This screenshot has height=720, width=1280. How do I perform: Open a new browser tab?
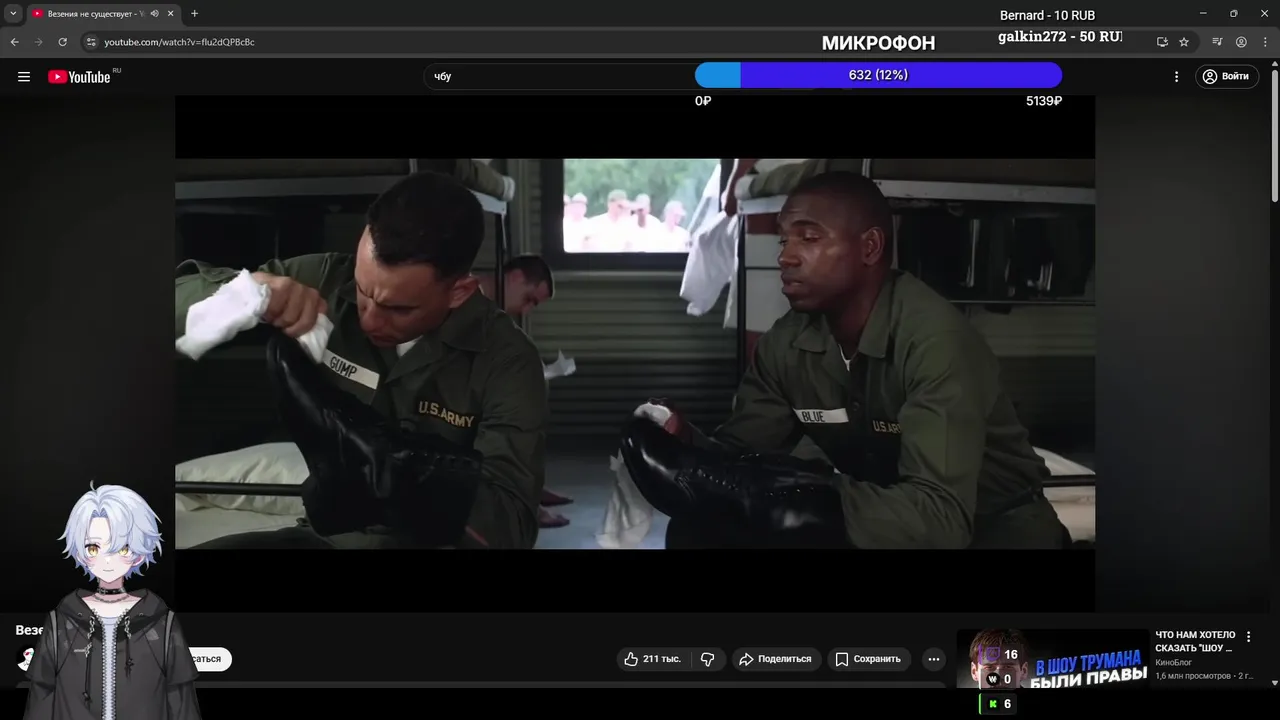pyautogui.click(x=194, y=14)
